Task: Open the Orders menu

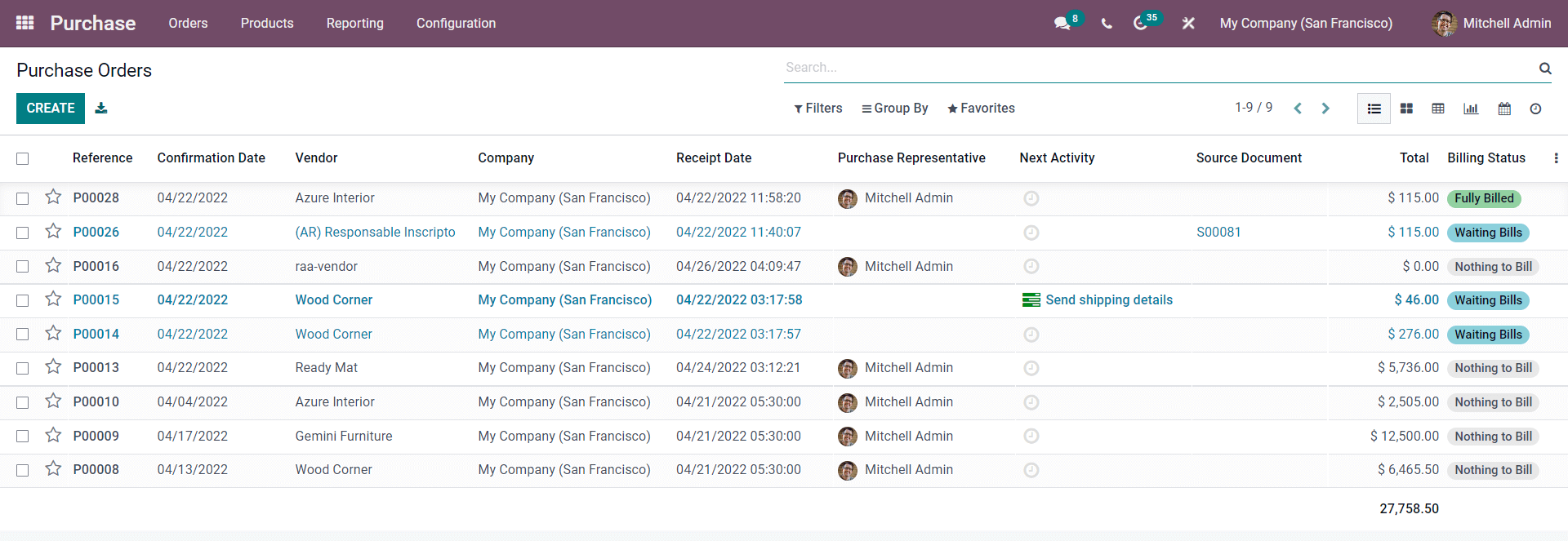Action: tap(188, 24)
